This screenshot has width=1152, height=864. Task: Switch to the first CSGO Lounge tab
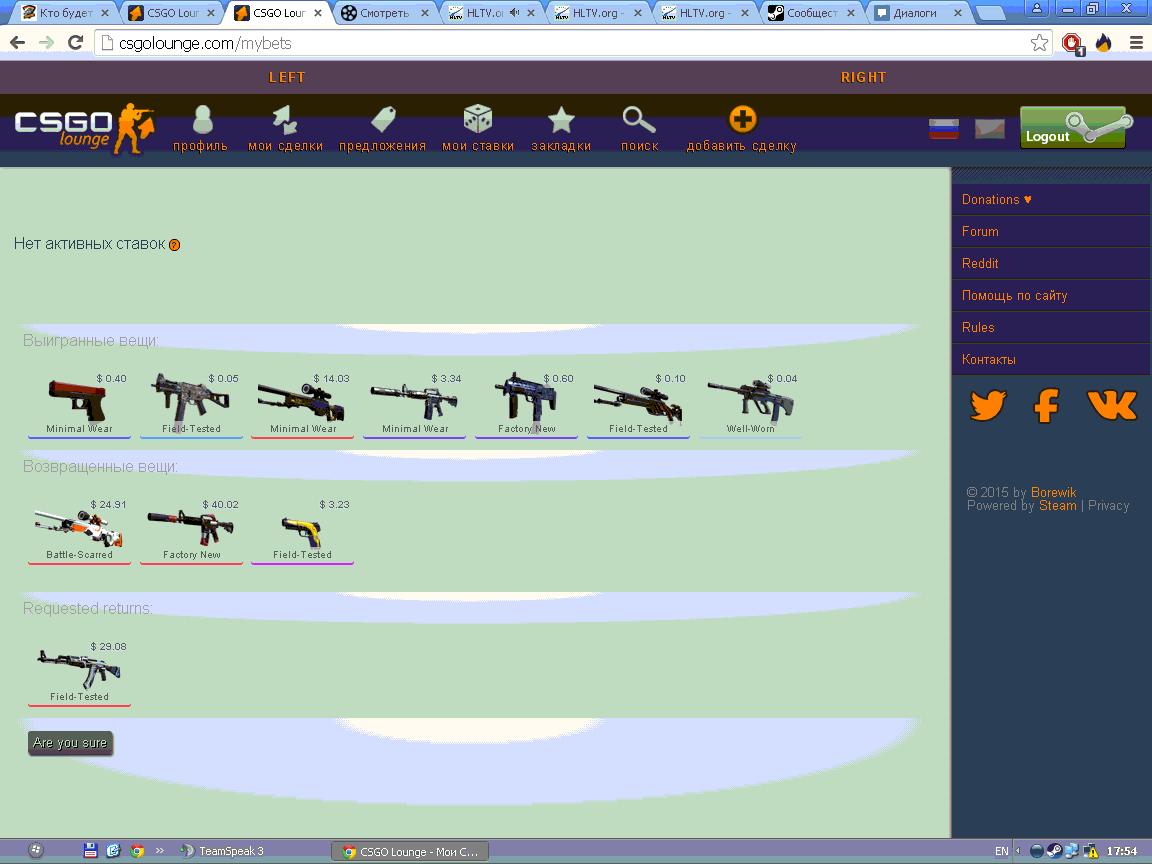click(x=172, y=12)
